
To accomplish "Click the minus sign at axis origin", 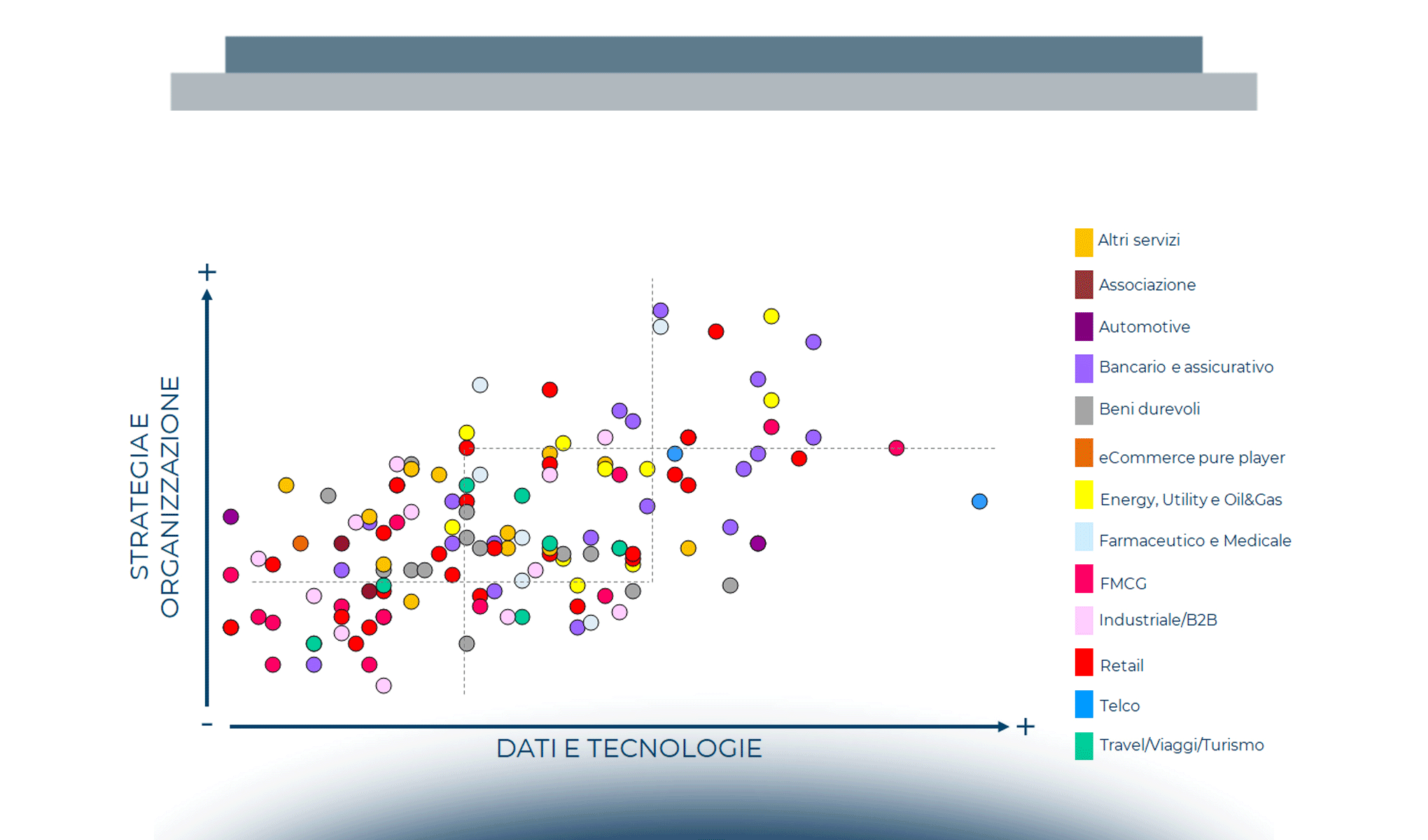I will [206, 724].
